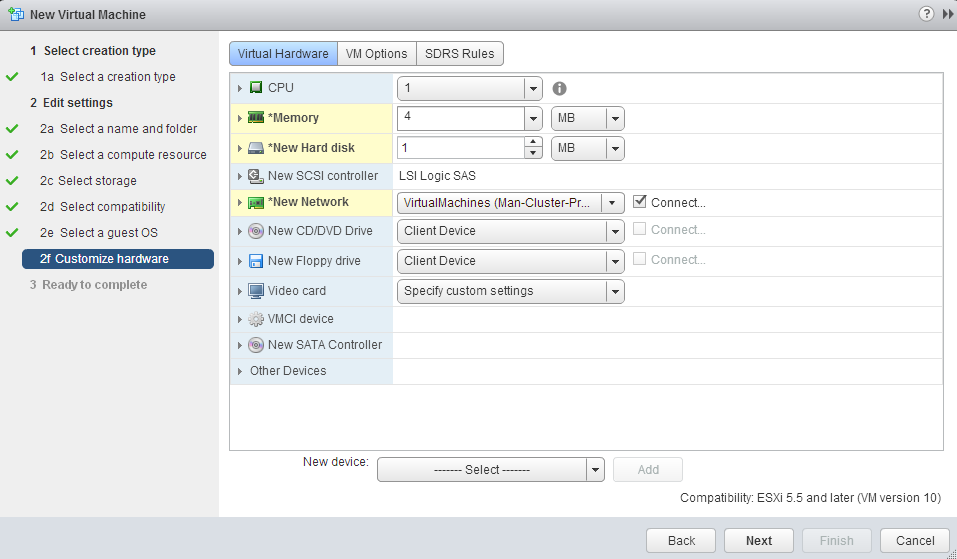This screenshot has height=559, width=957.
Task: Click green checkmark beside 2d Select compatibility
Action: (12, 207)
